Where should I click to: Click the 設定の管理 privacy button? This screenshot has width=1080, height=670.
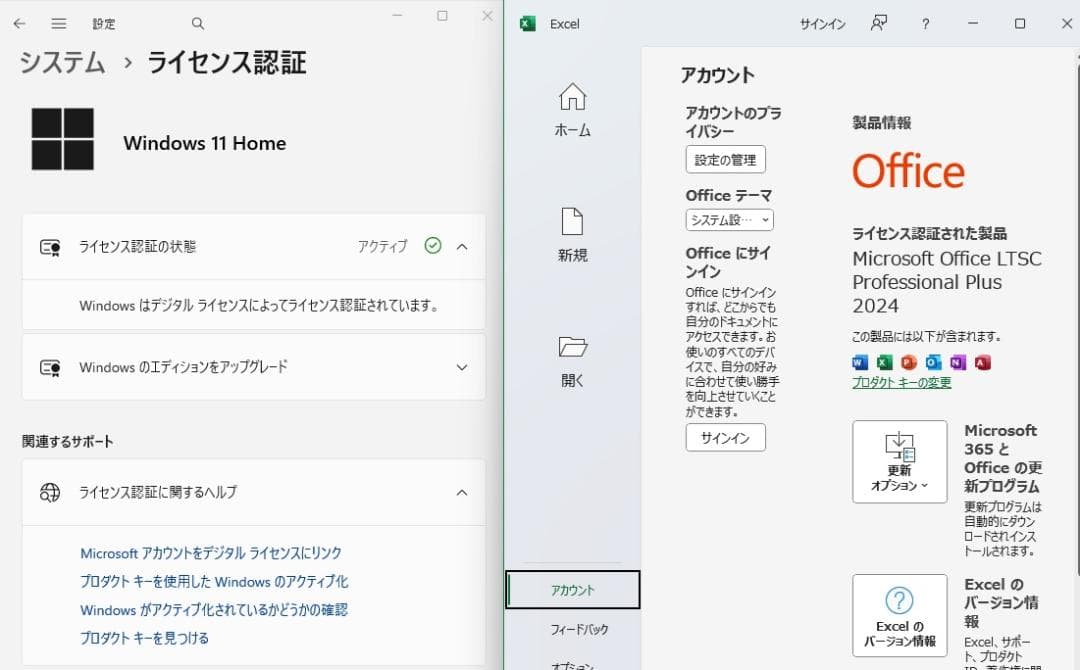725,159
